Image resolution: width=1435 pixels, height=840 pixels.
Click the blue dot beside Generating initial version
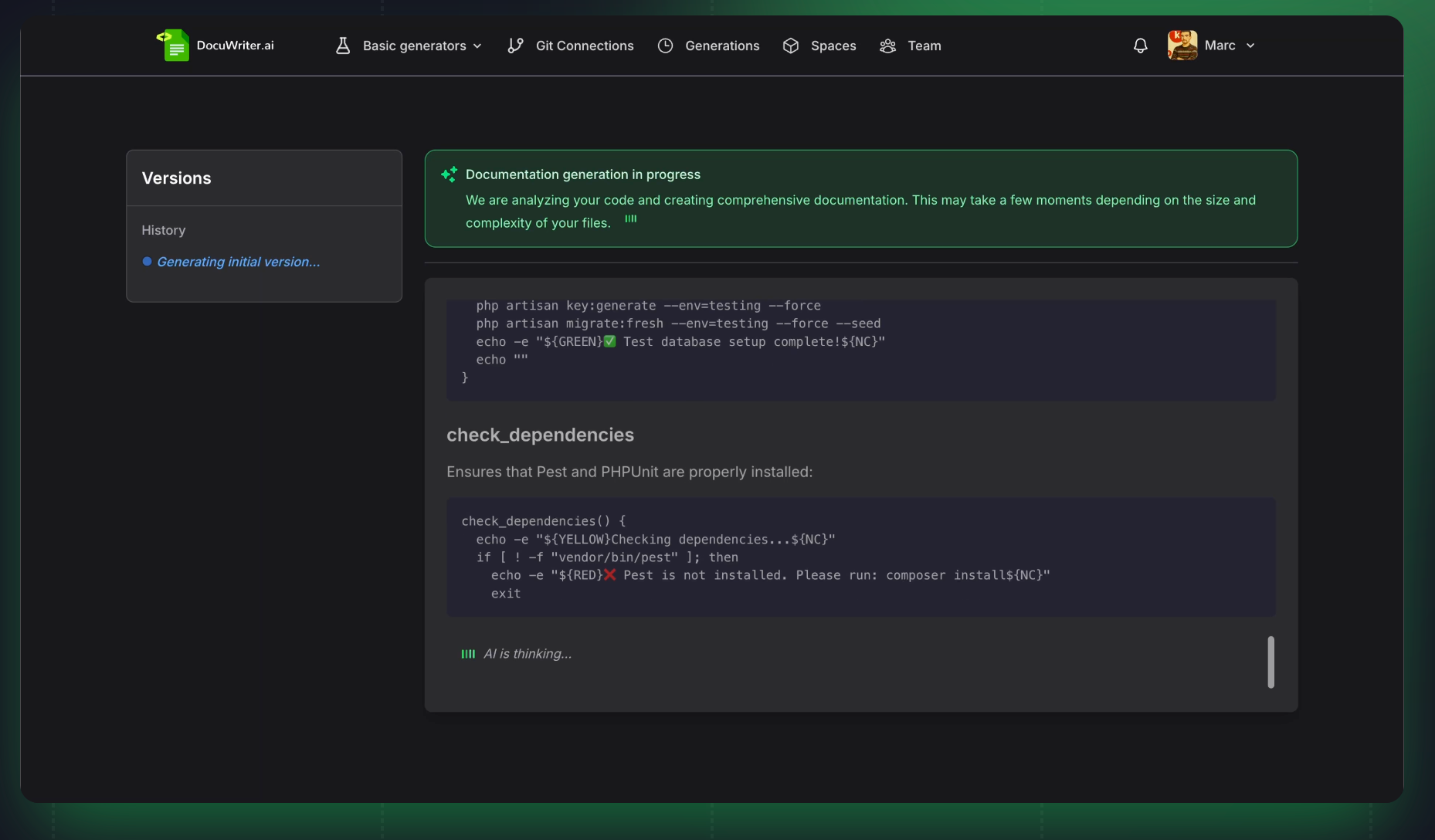pyautogui.click(x=147, y=262)
